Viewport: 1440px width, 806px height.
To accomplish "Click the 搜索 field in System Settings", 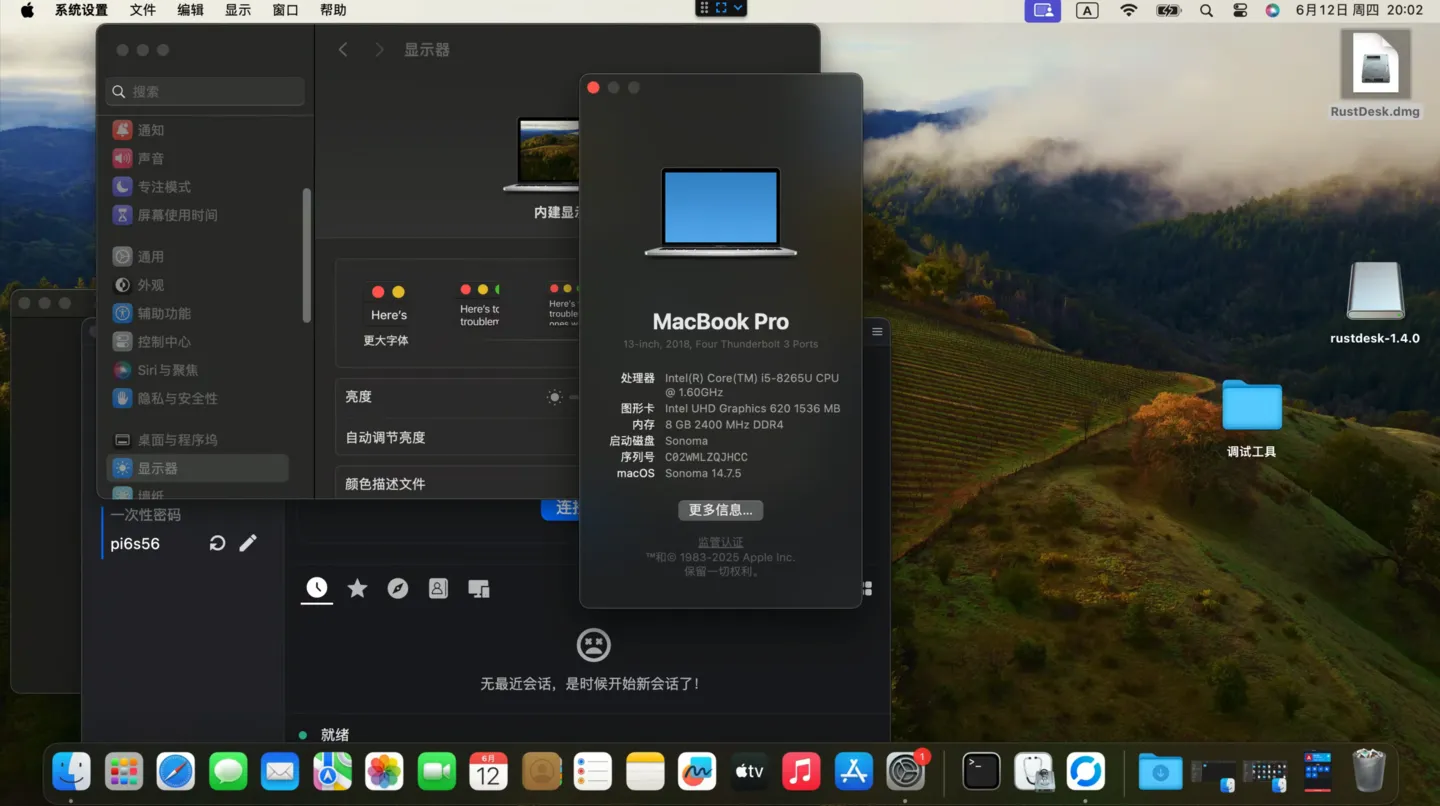I will [205, 91].
